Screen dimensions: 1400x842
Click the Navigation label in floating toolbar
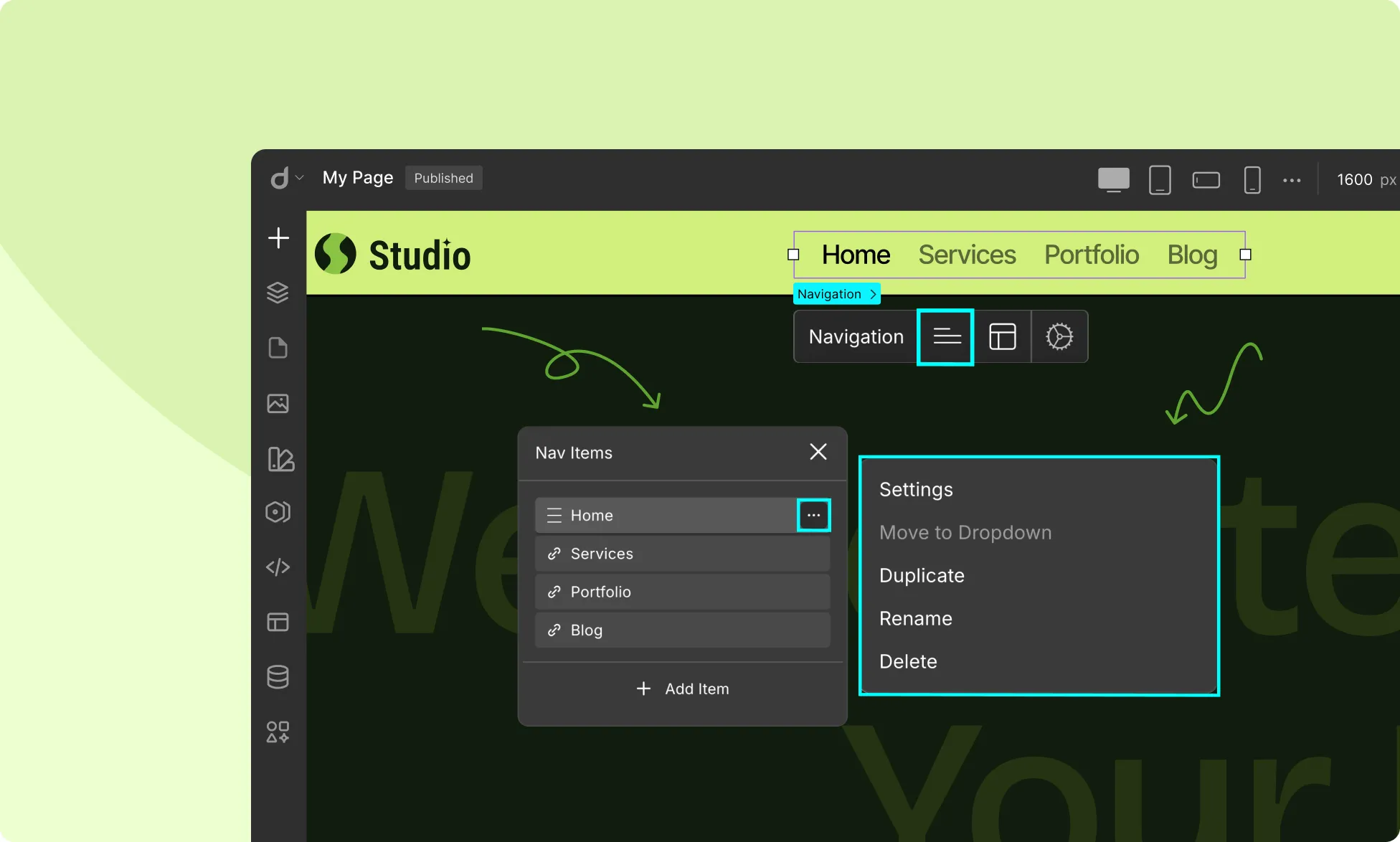pos(856,336)
